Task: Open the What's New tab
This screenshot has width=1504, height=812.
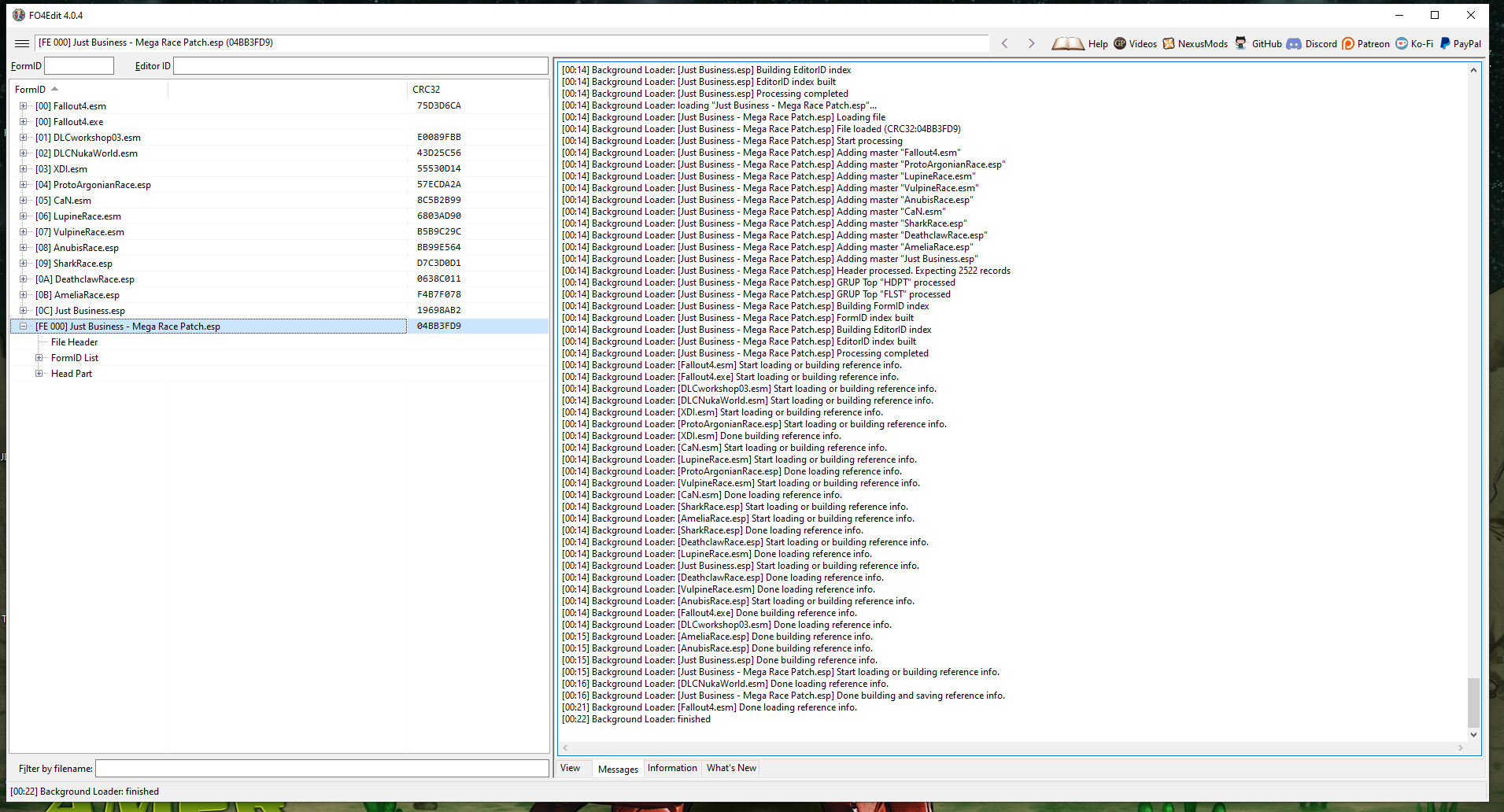Action: click(x=731, y=768)
